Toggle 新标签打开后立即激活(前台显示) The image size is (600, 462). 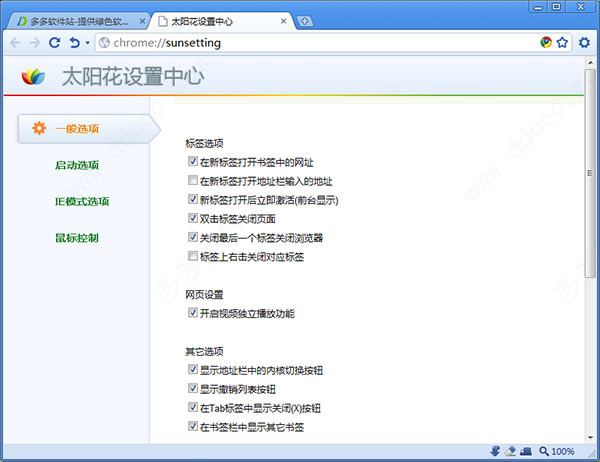(193, 199)
